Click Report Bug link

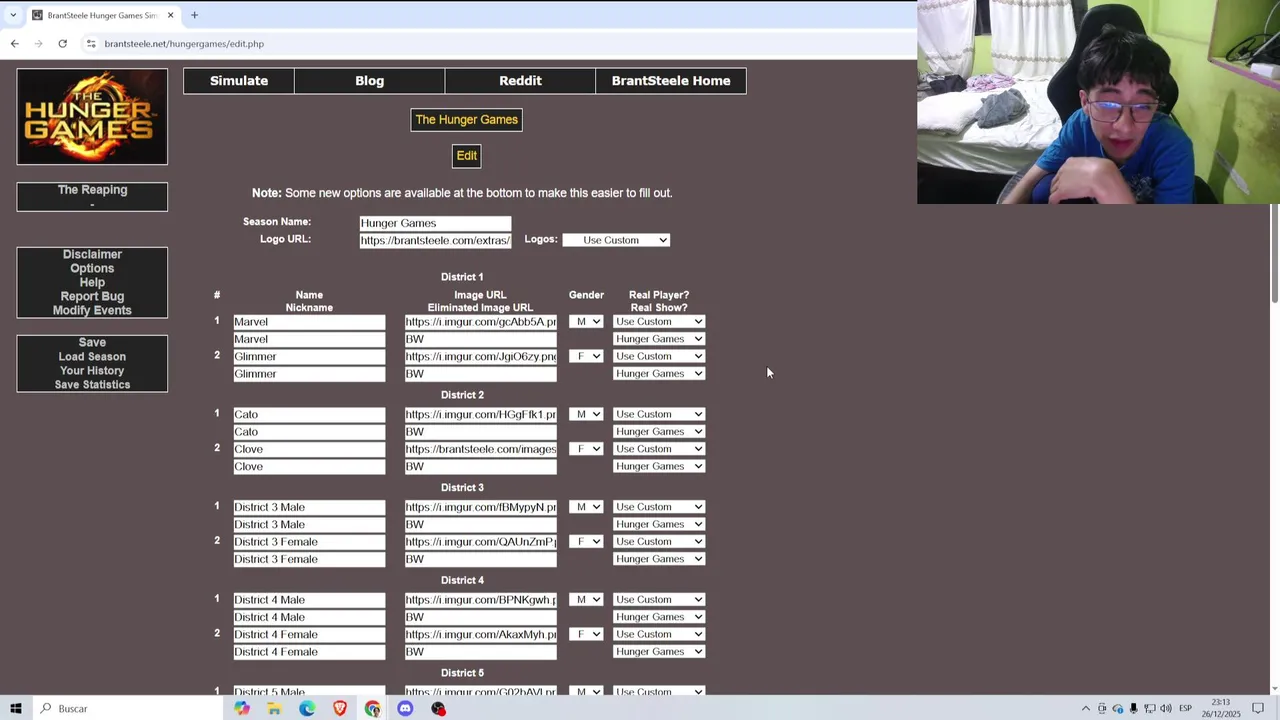point(92,297)
